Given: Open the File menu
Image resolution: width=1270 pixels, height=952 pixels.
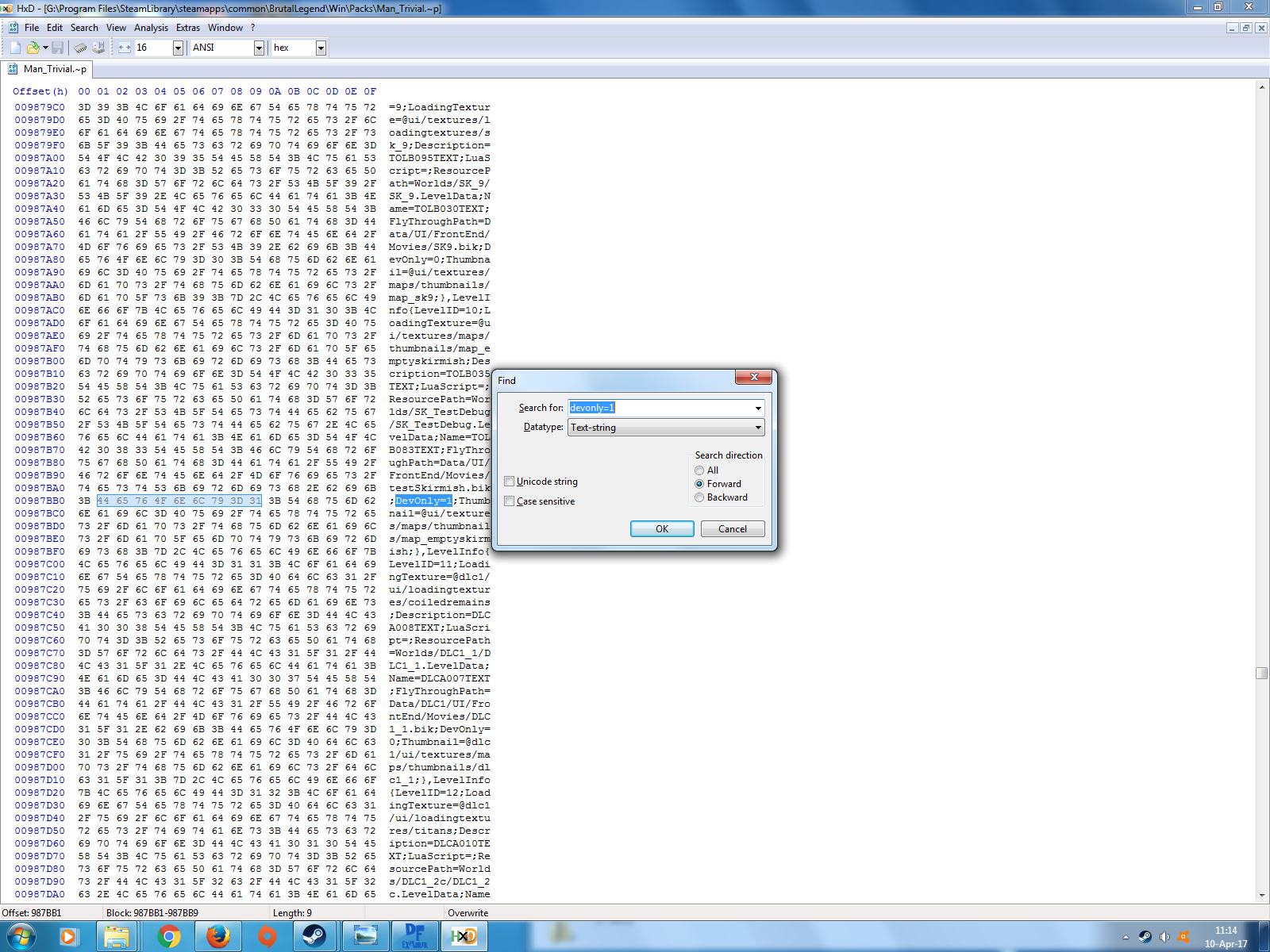Looking at the screenshot, I should click(x=32, y=28).
